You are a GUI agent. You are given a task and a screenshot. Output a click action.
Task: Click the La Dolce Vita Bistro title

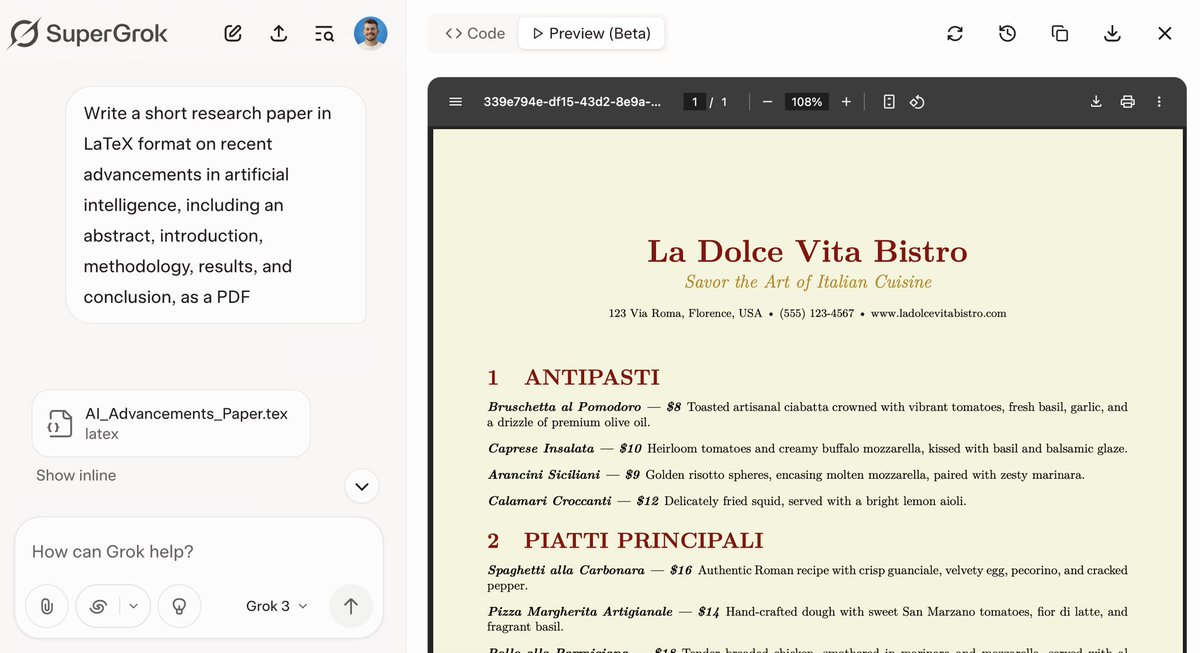[x=807, y=250]
